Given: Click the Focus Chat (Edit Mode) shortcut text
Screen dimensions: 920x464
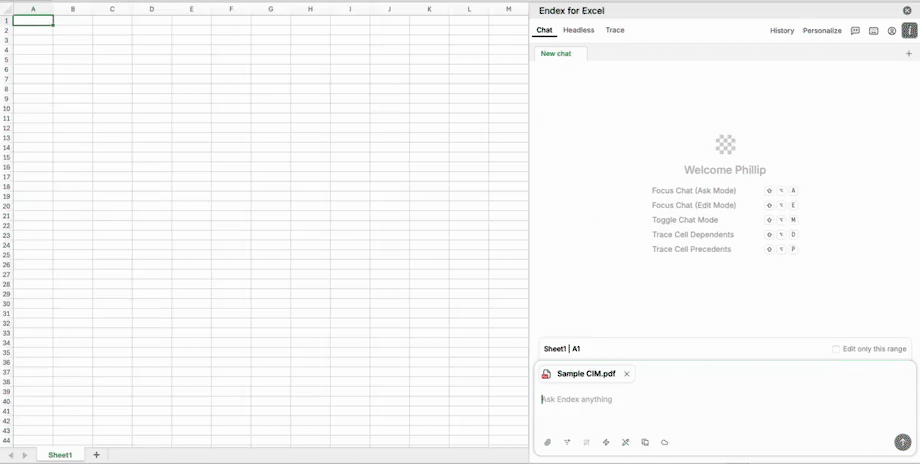Looking at the screenshot, I should 694,205.
